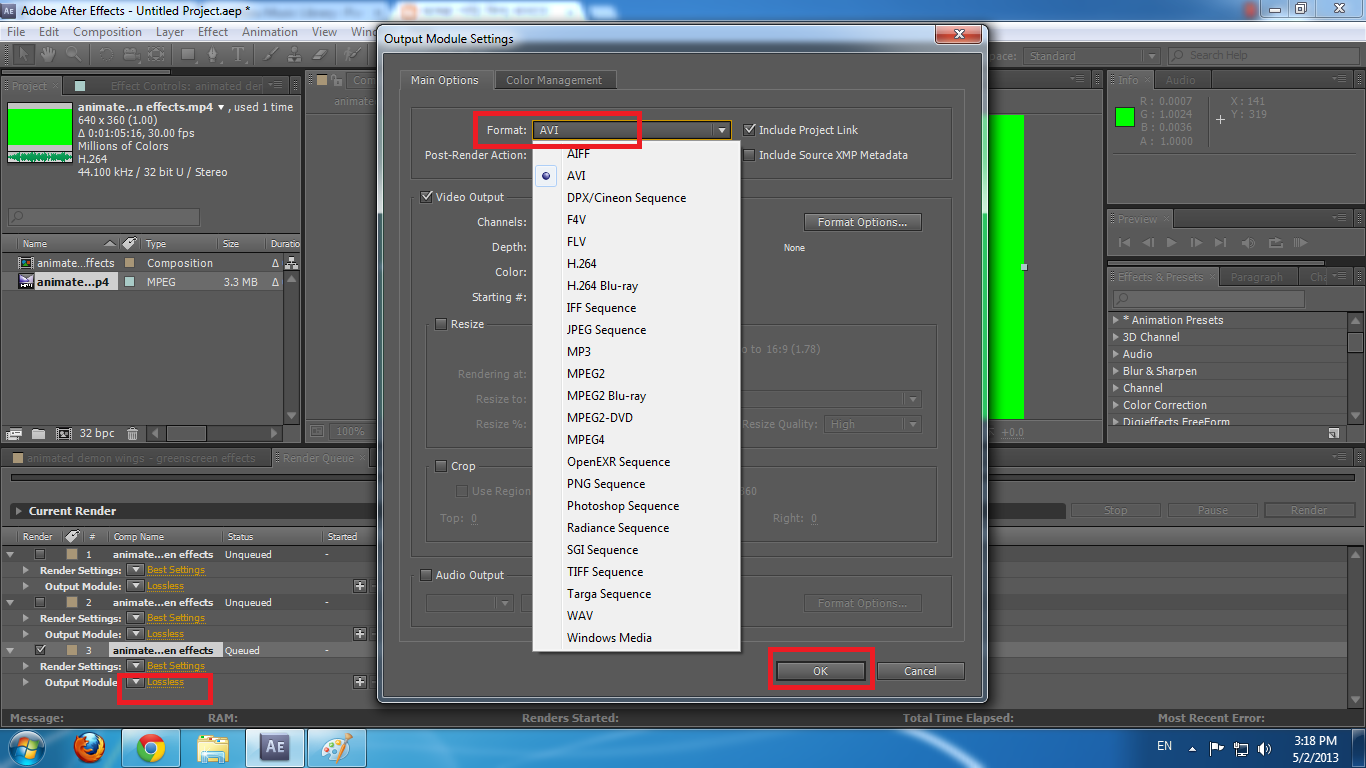Select the Pen tool
Viewport: 1366px width, 768px height.
coord(213,54)
